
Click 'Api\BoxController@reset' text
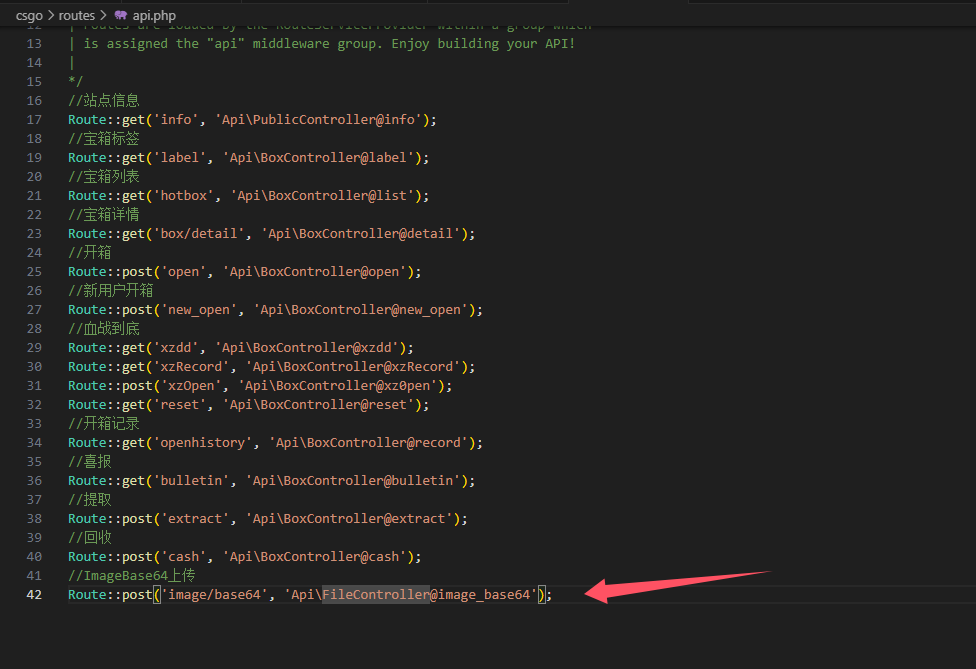pyautogui.click(x=318, y=405)
